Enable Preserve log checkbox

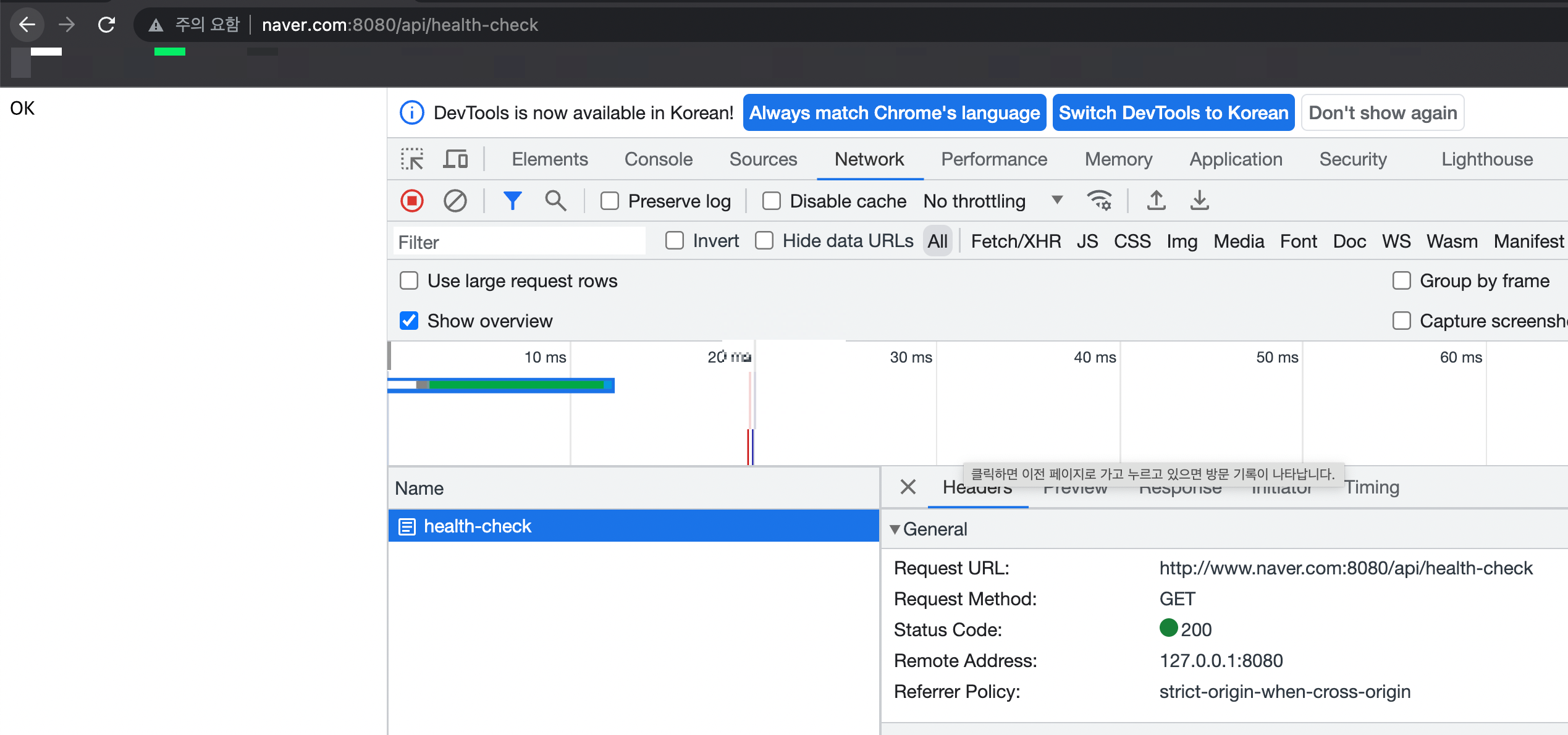[x=610, y=201]
